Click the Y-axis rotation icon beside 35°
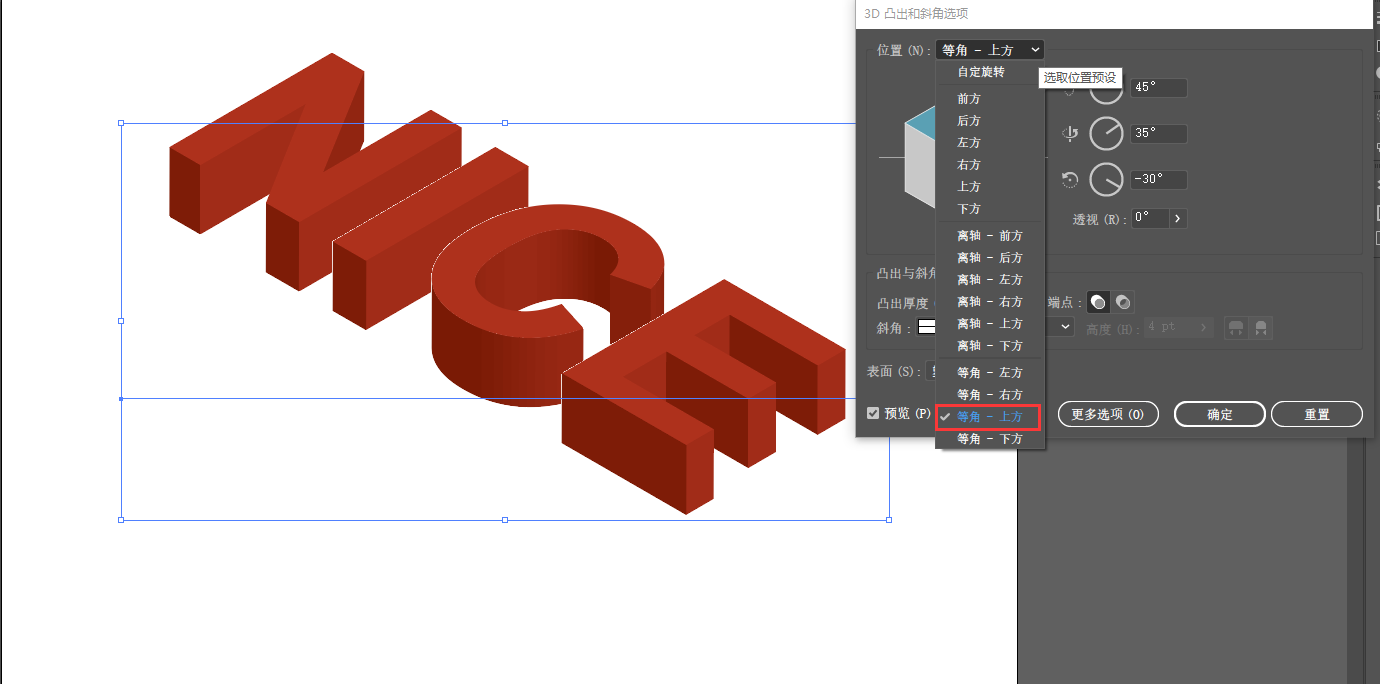Screen dimensions: 1380x684 (1069, 134)
